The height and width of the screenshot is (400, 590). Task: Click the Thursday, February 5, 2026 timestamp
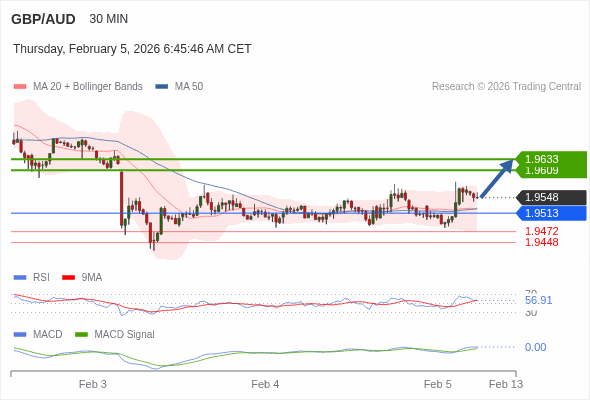point(132,49)
